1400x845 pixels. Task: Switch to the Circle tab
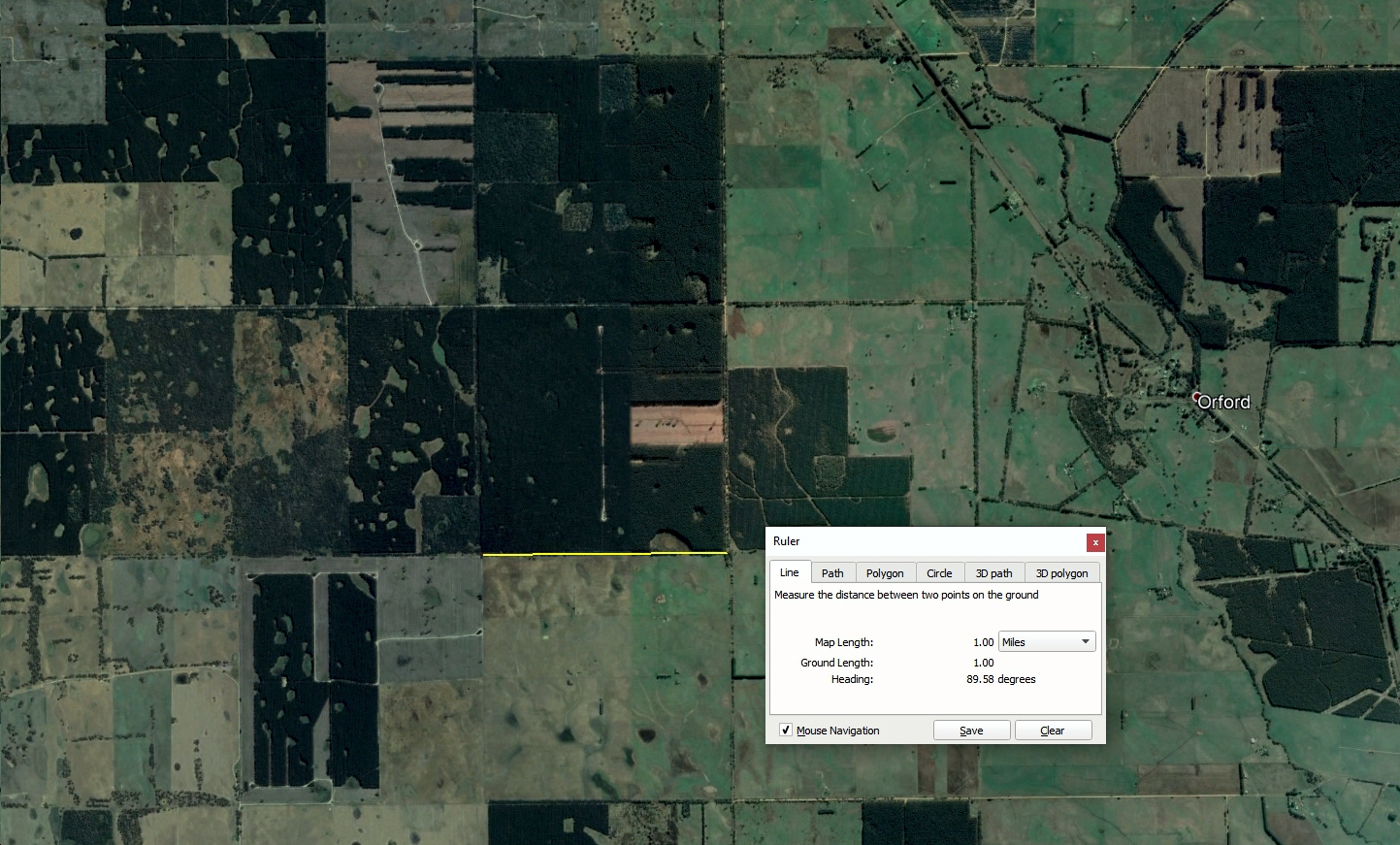click(938, 573)
